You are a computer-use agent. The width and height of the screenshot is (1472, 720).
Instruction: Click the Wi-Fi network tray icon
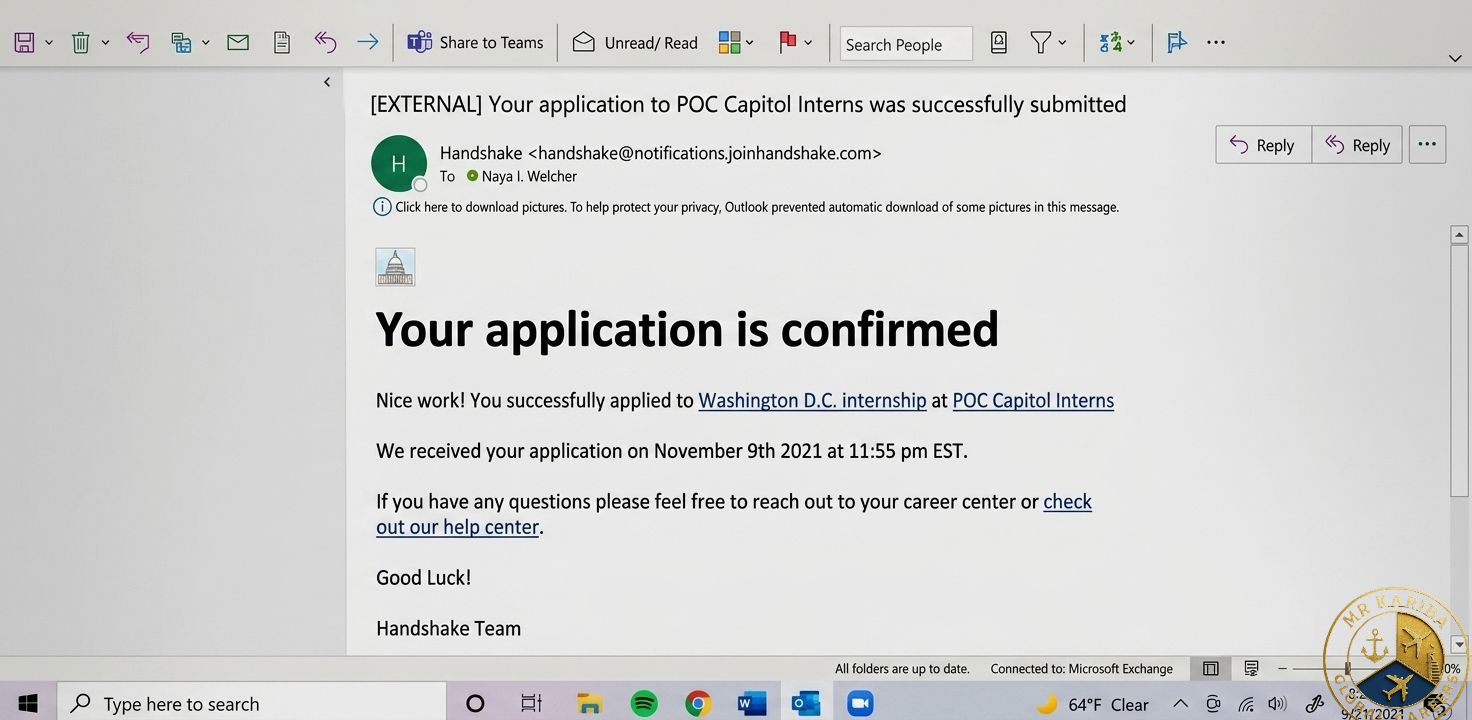pyautogui.click(x=1246, y=704)
